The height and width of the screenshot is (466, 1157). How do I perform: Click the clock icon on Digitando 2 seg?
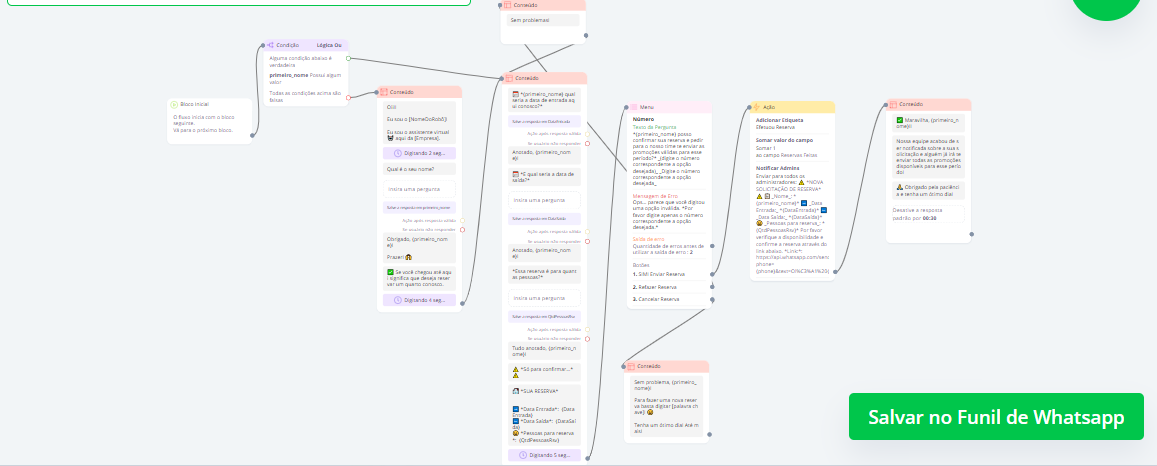(397, 153)
